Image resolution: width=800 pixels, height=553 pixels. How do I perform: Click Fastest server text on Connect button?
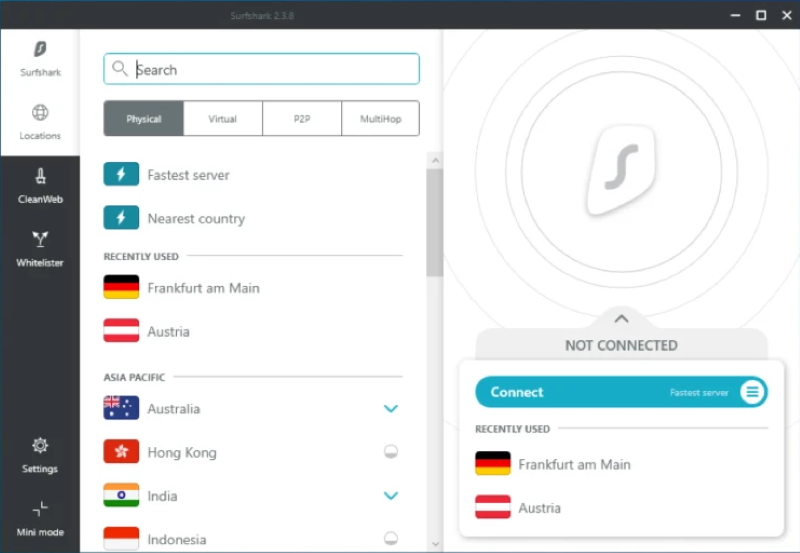(699, 392)
